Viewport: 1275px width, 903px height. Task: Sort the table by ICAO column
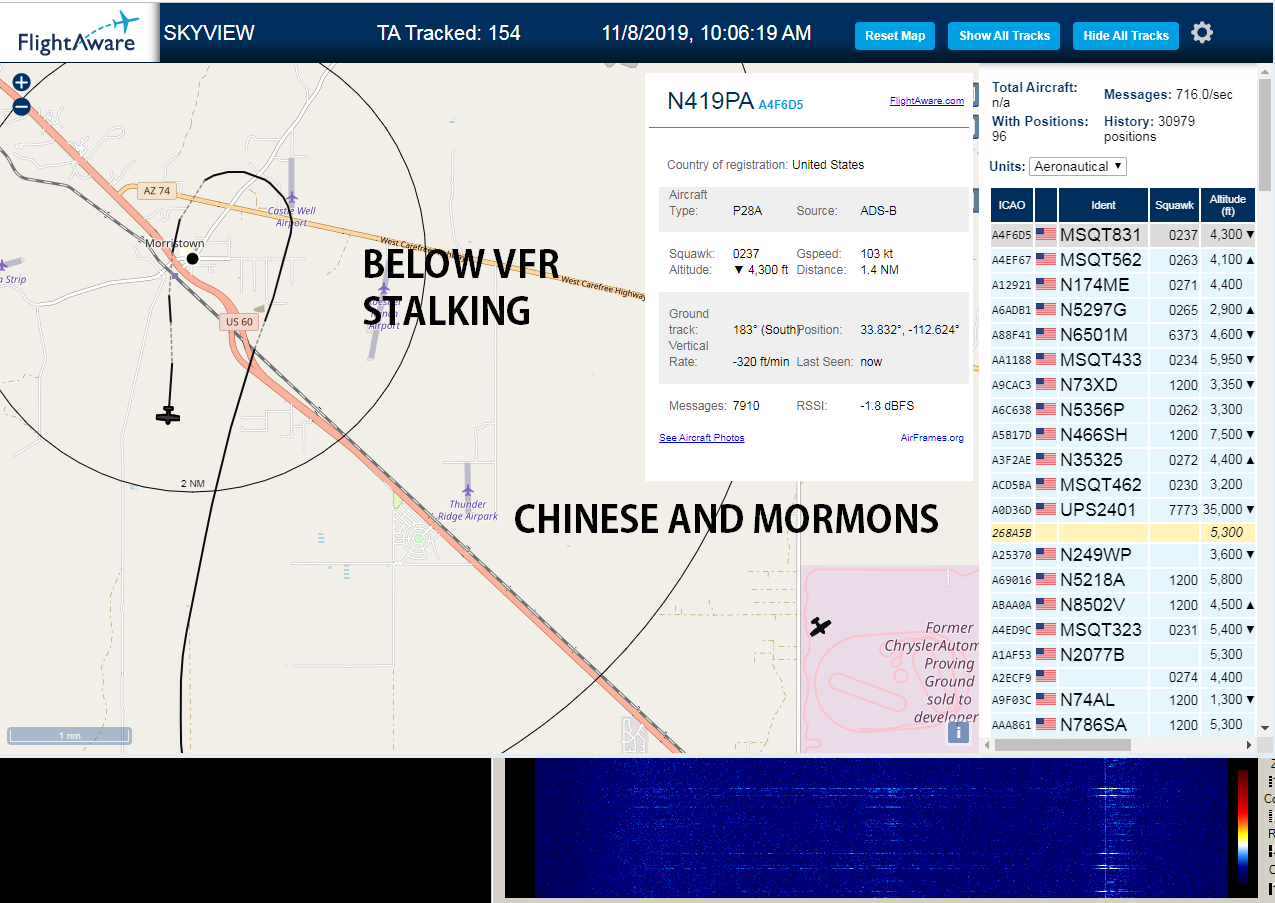tap(1012, 205)
